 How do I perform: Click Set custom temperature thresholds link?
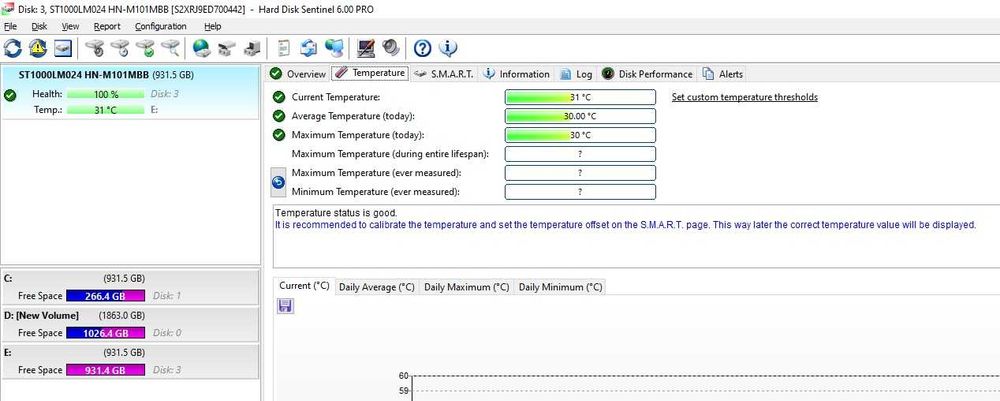744,97
